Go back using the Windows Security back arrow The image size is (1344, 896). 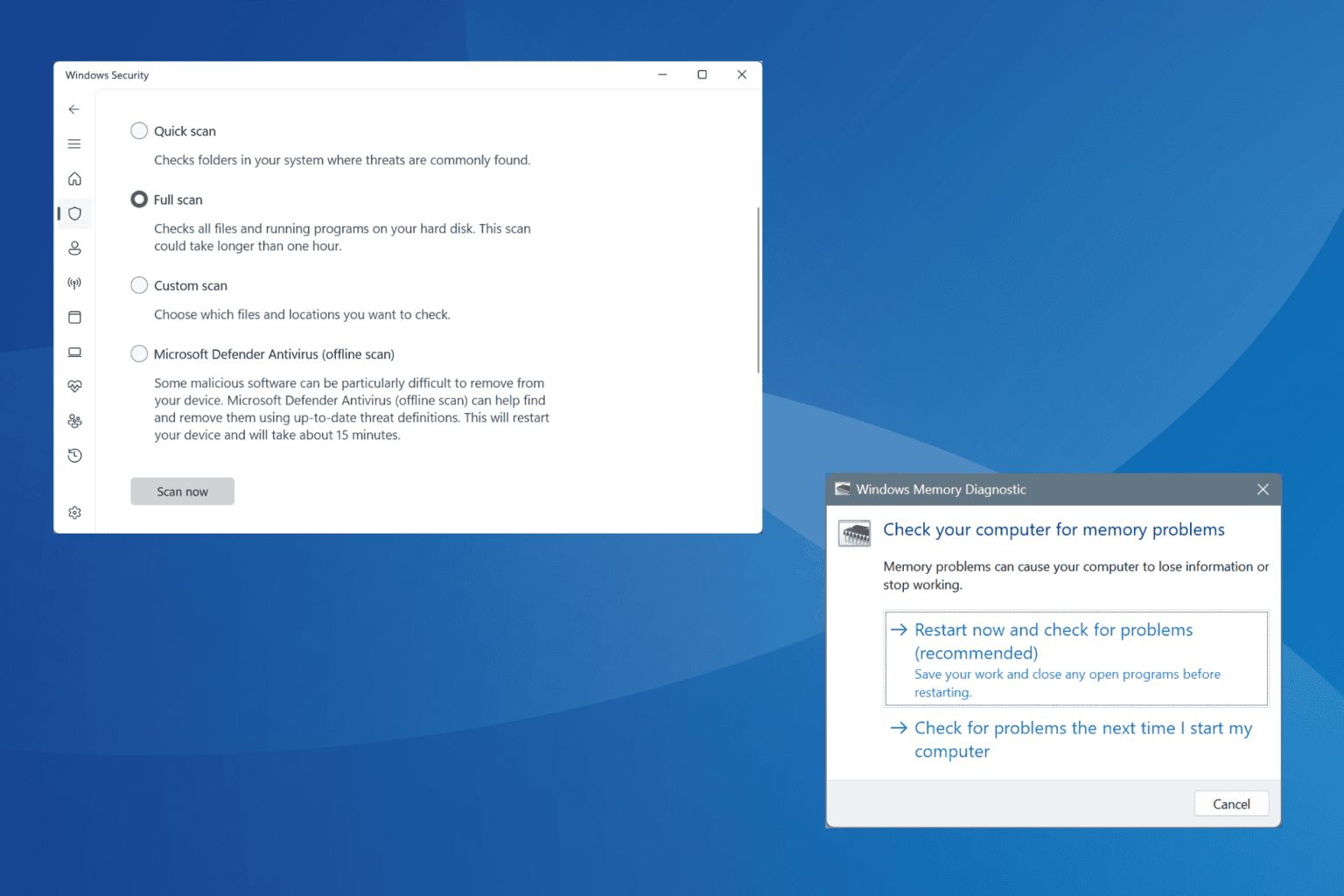click(74, 109)
